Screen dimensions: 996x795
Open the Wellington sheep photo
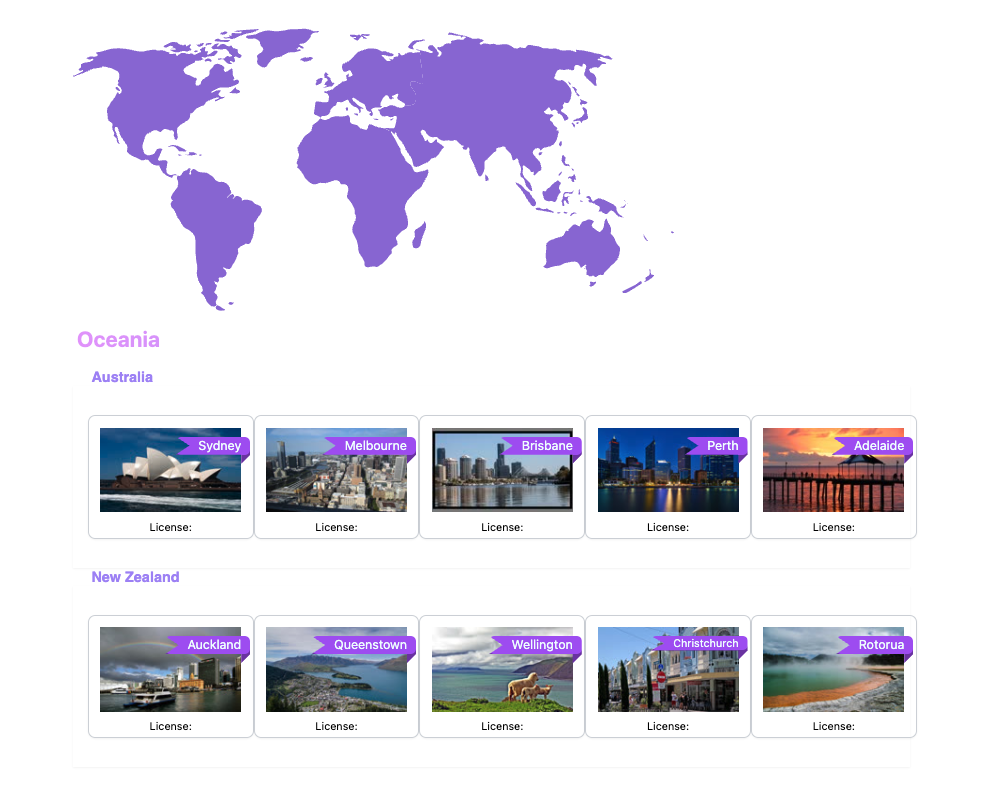pos(502,669)
